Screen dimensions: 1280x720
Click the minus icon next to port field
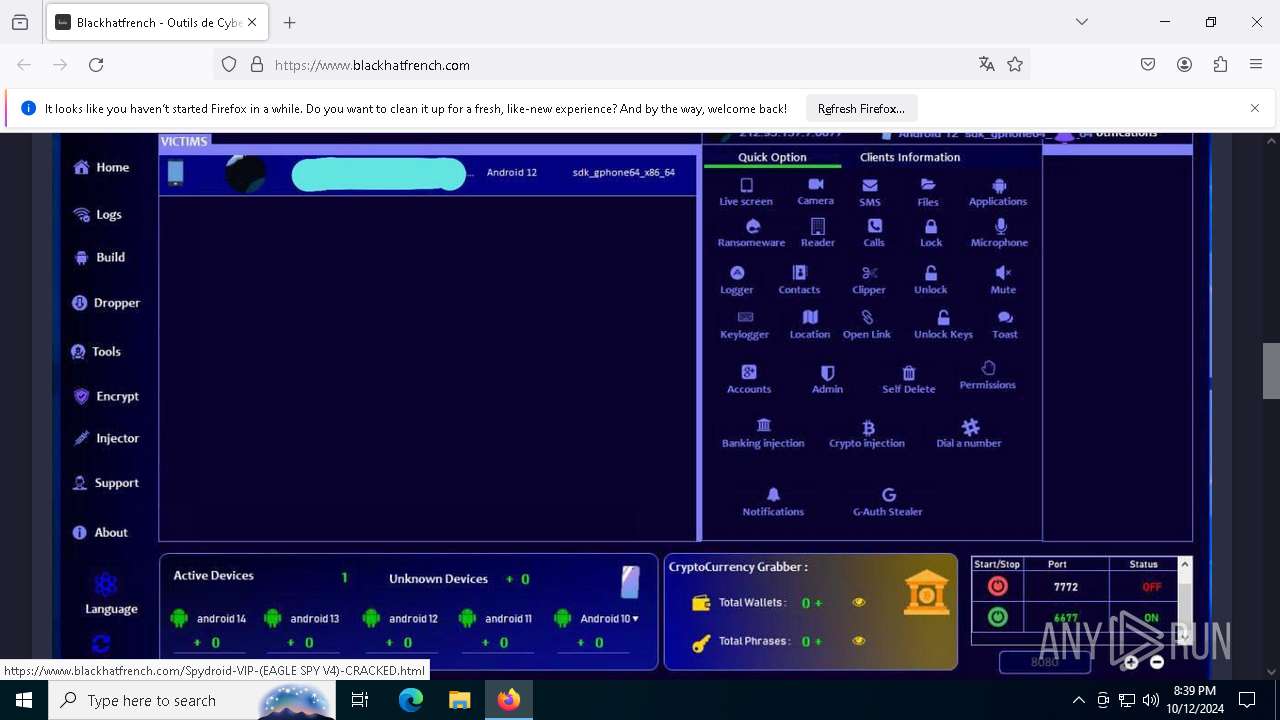click(1157, 662)
